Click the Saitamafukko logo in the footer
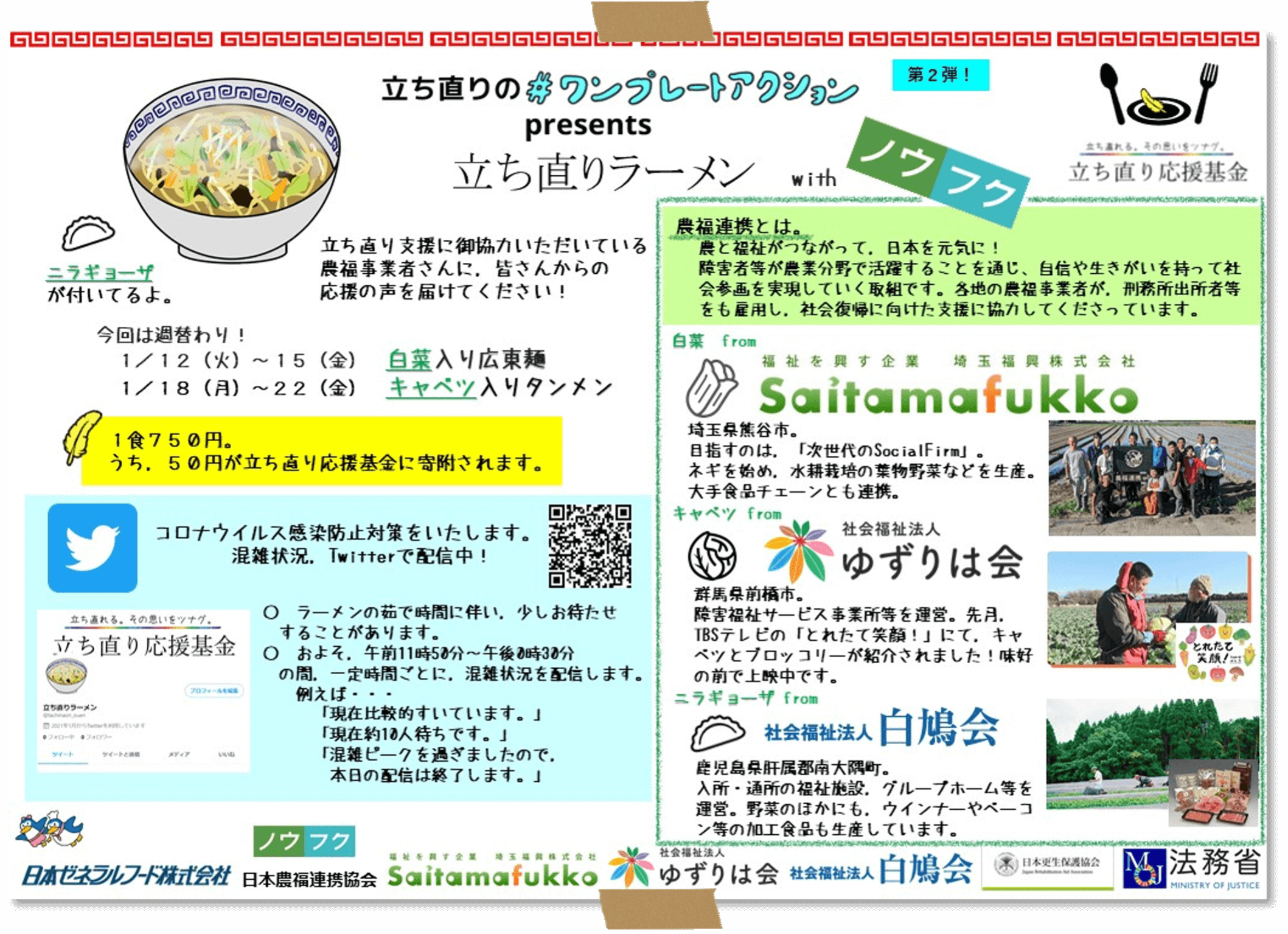The width and height of the screenshot is (1288, 934). [x=493, y=871]
